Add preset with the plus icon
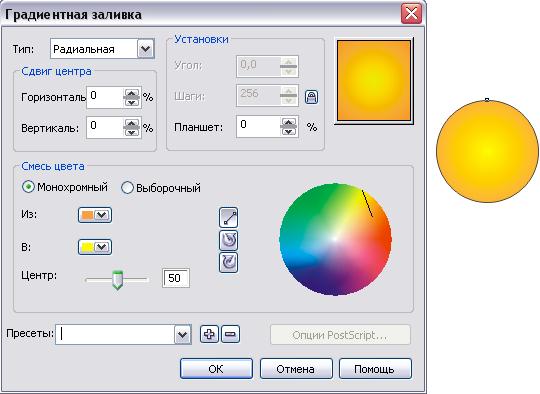 pos(209,334)
